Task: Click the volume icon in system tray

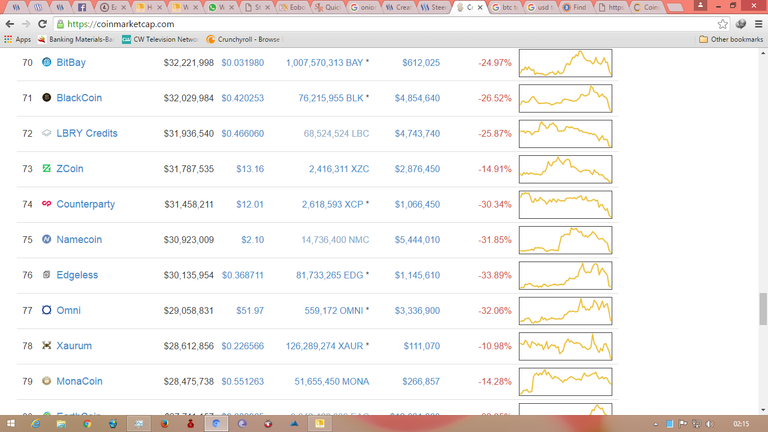Action: 710,424
